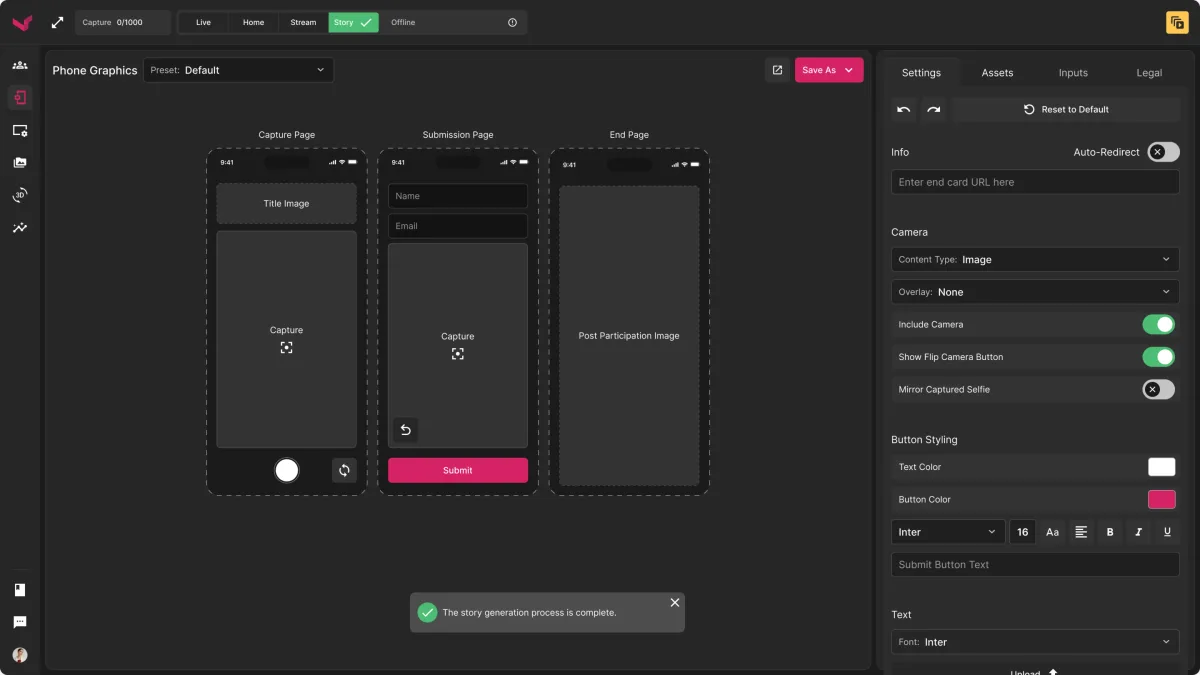Open the Overlay None dropdown
Viewport: 1200px width, 675px height.
point(1035,292)
